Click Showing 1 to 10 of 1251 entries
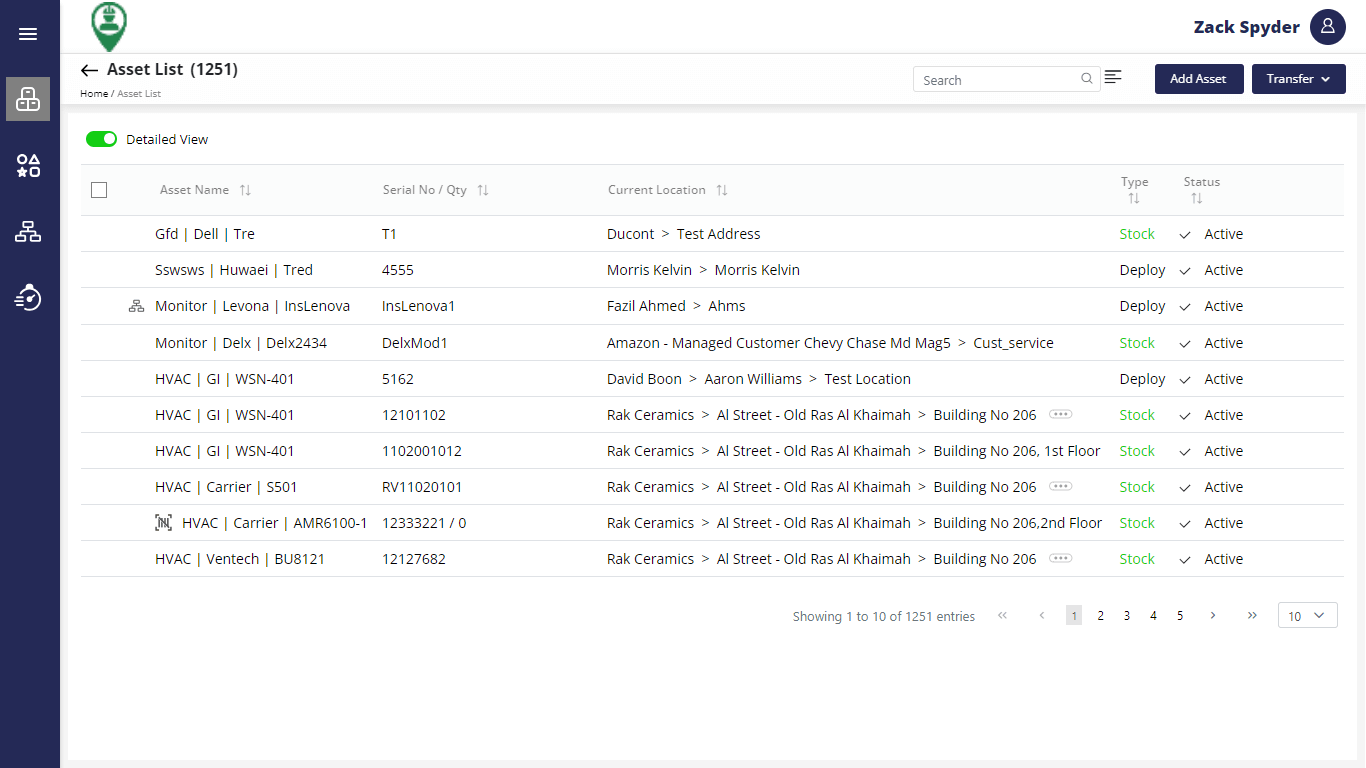The image size is (1366, 768). 884,616
